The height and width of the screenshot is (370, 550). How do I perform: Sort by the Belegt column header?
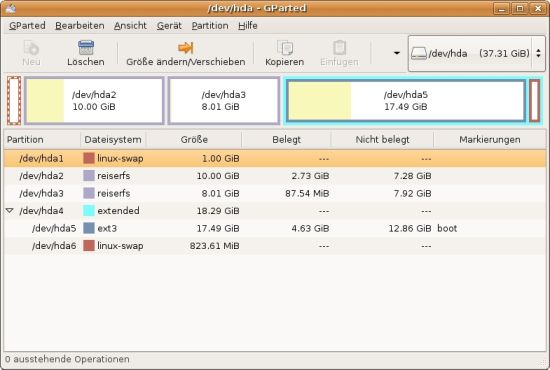(286, 140)
